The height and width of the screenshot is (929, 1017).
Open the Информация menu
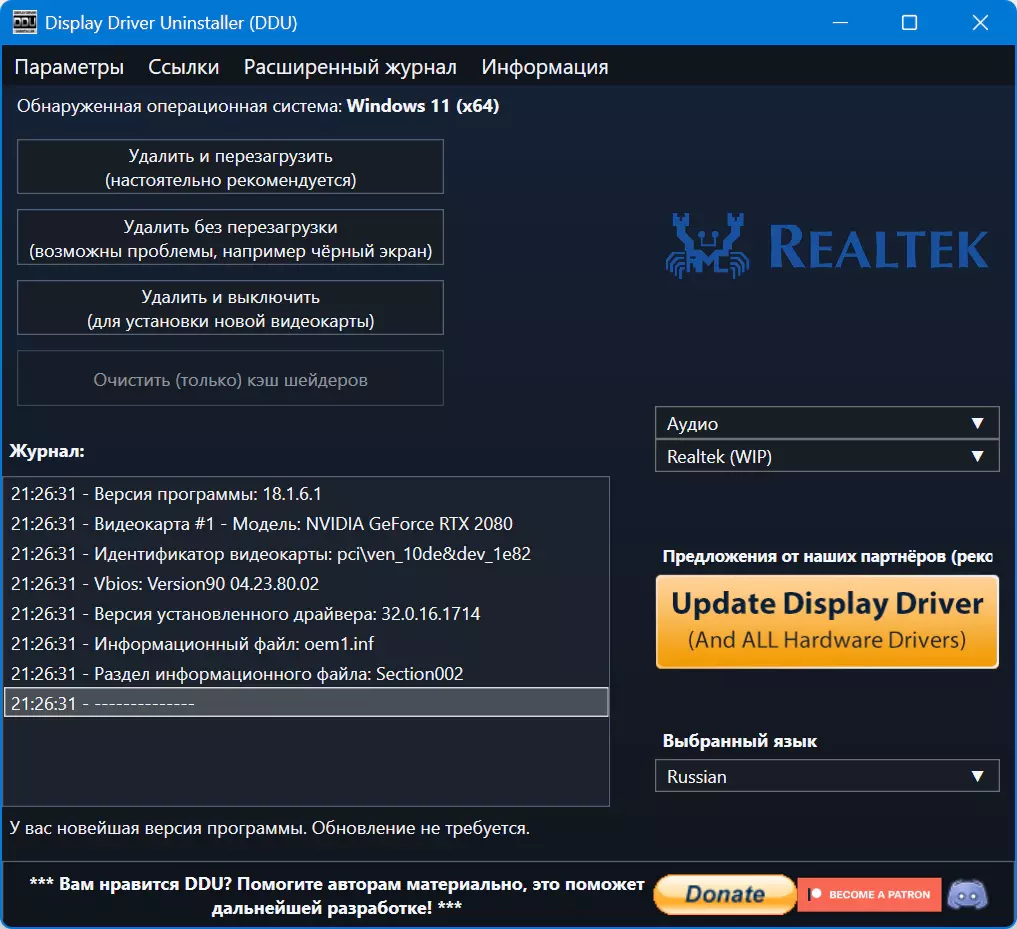tap(545, 67)
